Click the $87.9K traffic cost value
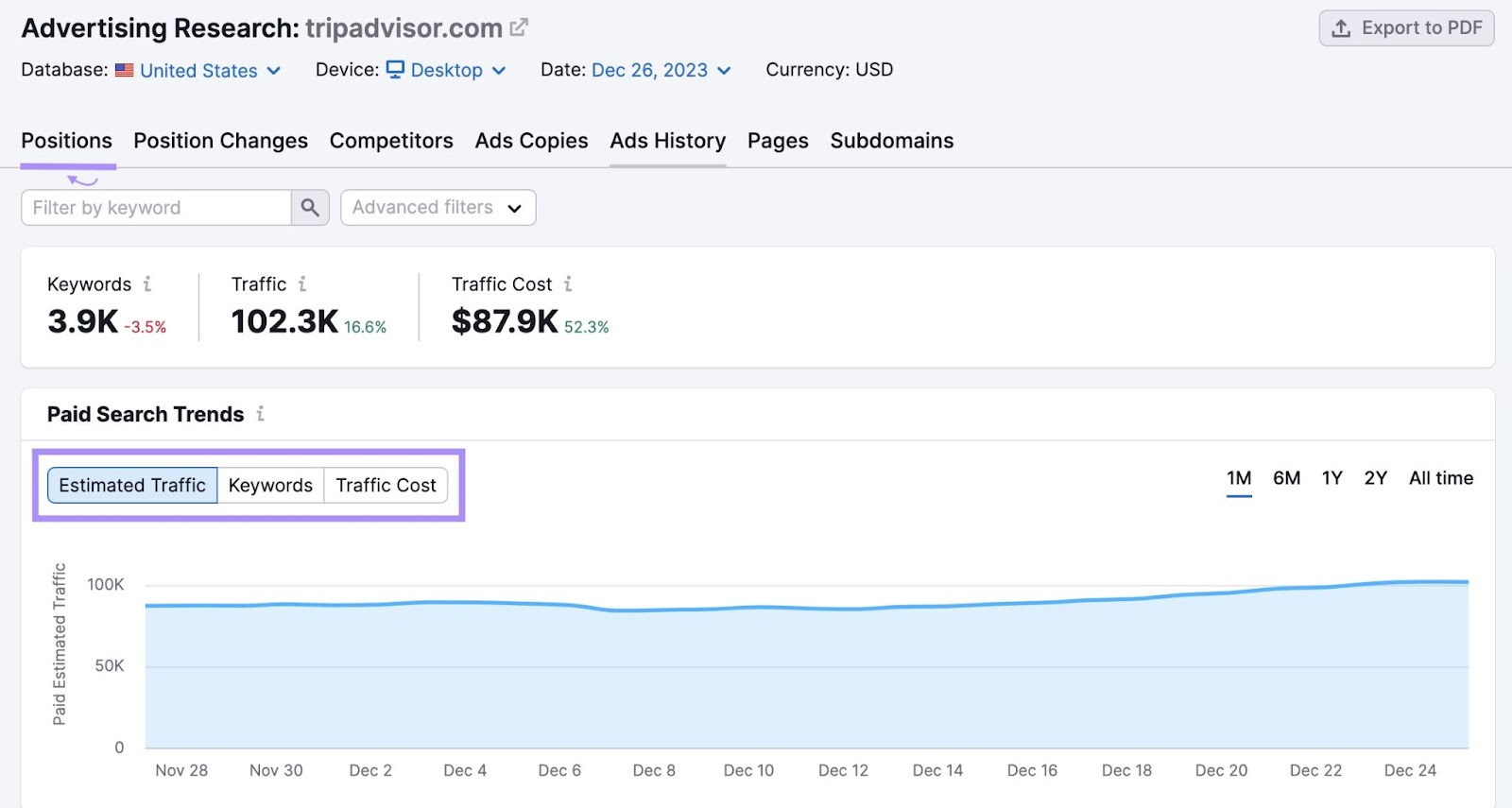Image resolution: width=1512 pixels, height=808 pixels. pyautogui.click(x=505, y=321)
